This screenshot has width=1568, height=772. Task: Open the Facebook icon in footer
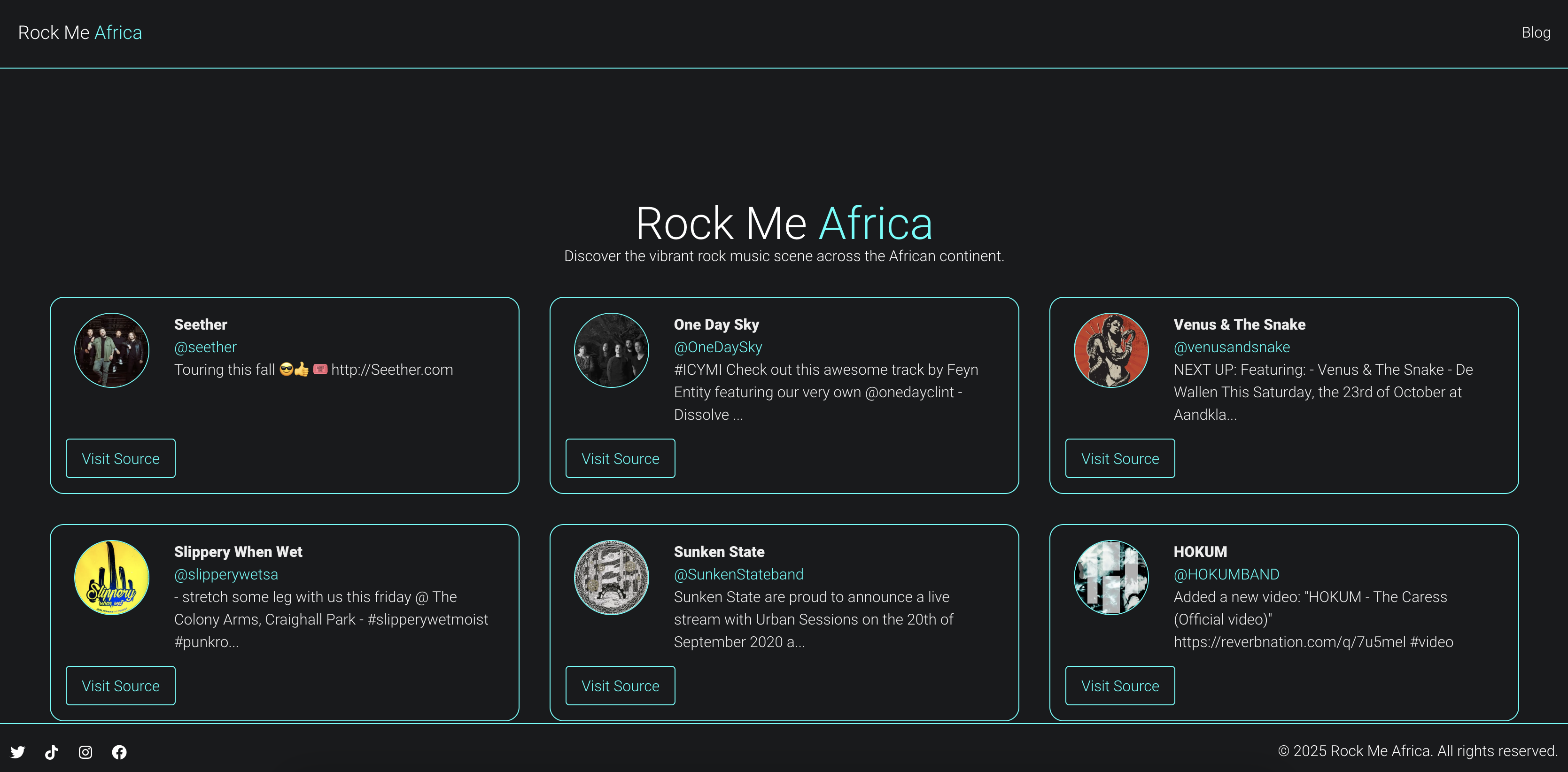coord(119,752)
